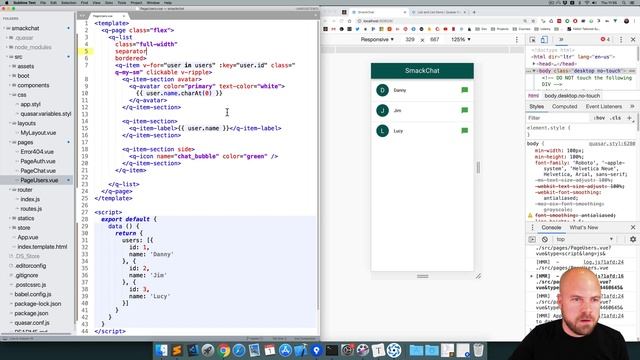Open Console settings gear

[633, 240]
